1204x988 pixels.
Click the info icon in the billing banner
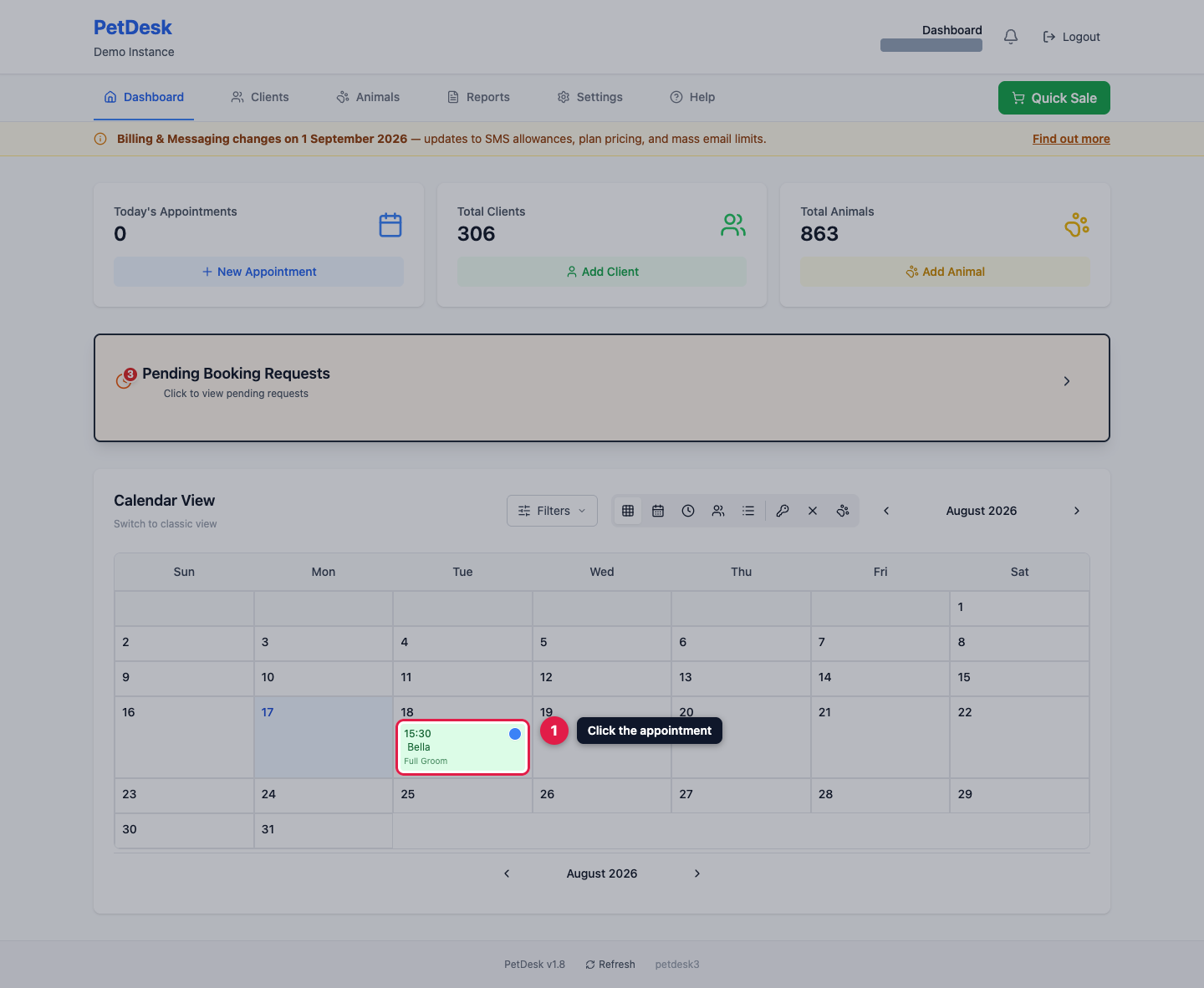100,139
